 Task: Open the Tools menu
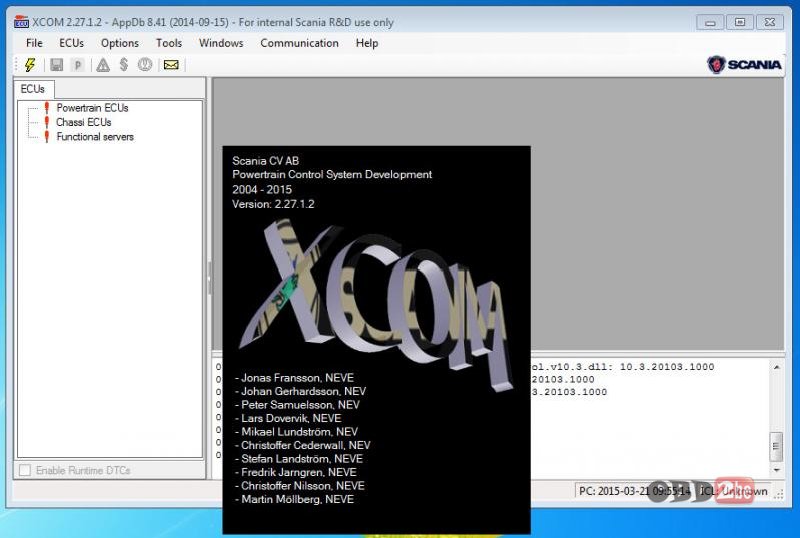point(169,43)
